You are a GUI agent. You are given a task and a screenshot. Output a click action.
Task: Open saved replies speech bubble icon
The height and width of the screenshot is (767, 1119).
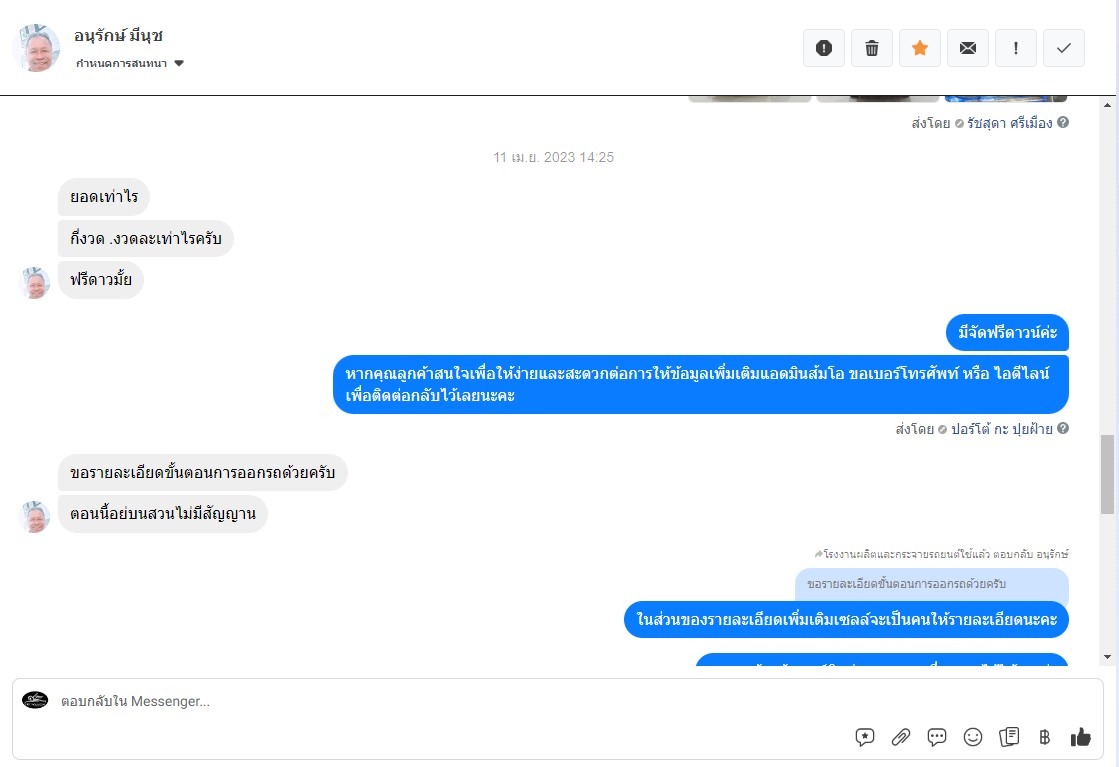[x=936, y=737]
